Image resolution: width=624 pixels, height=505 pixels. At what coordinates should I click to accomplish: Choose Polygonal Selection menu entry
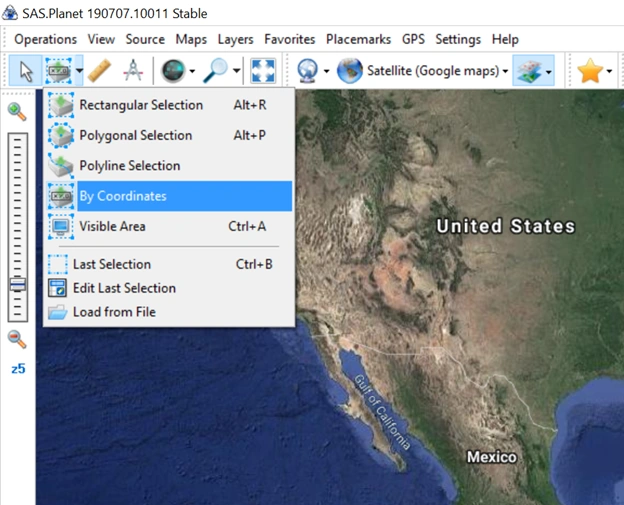(x=169, y=135)
